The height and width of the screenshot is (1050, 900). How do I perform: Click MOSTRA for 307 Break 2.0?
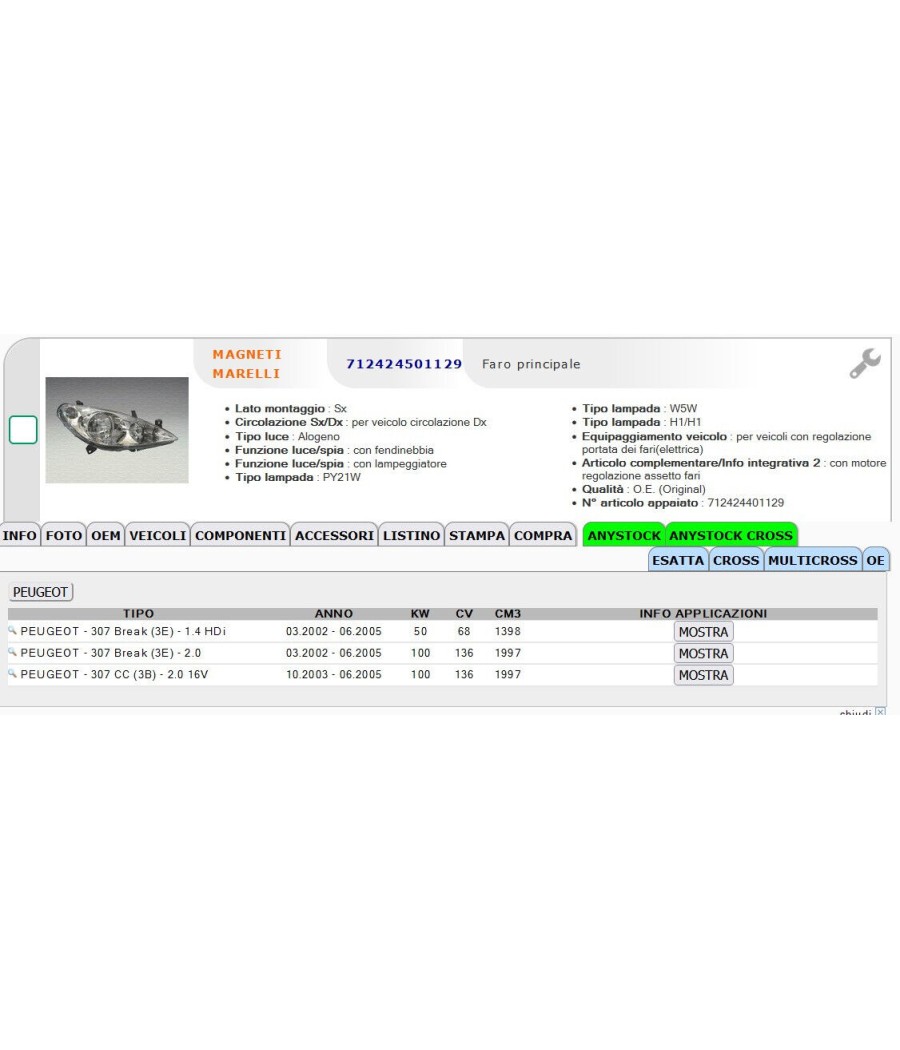[703, 653]
